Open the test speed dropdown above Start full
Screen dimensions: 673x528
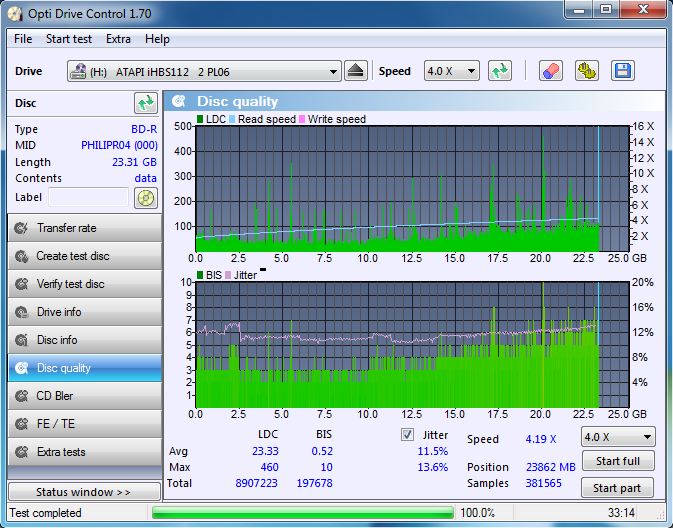pyautogui.click(x=618, y=437)
